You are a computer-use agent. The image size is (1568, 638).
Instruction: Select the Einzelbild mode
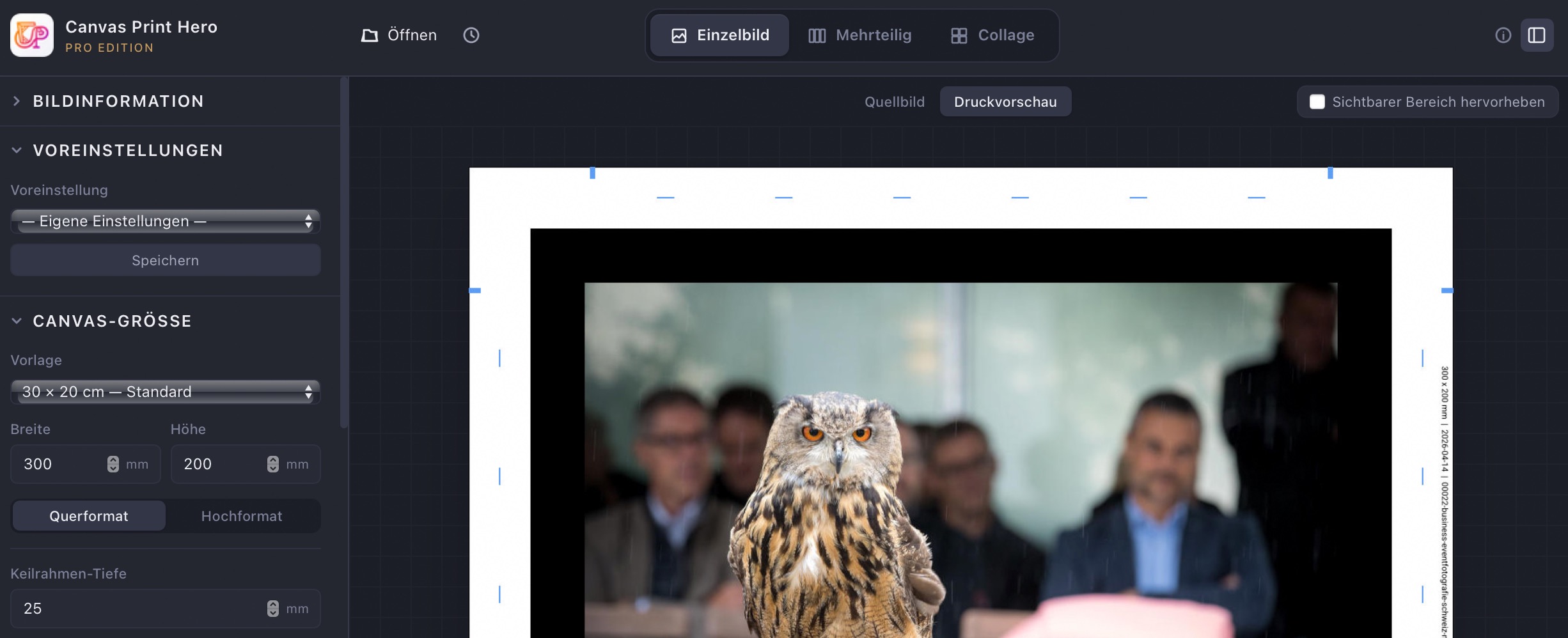click(720, 35)
